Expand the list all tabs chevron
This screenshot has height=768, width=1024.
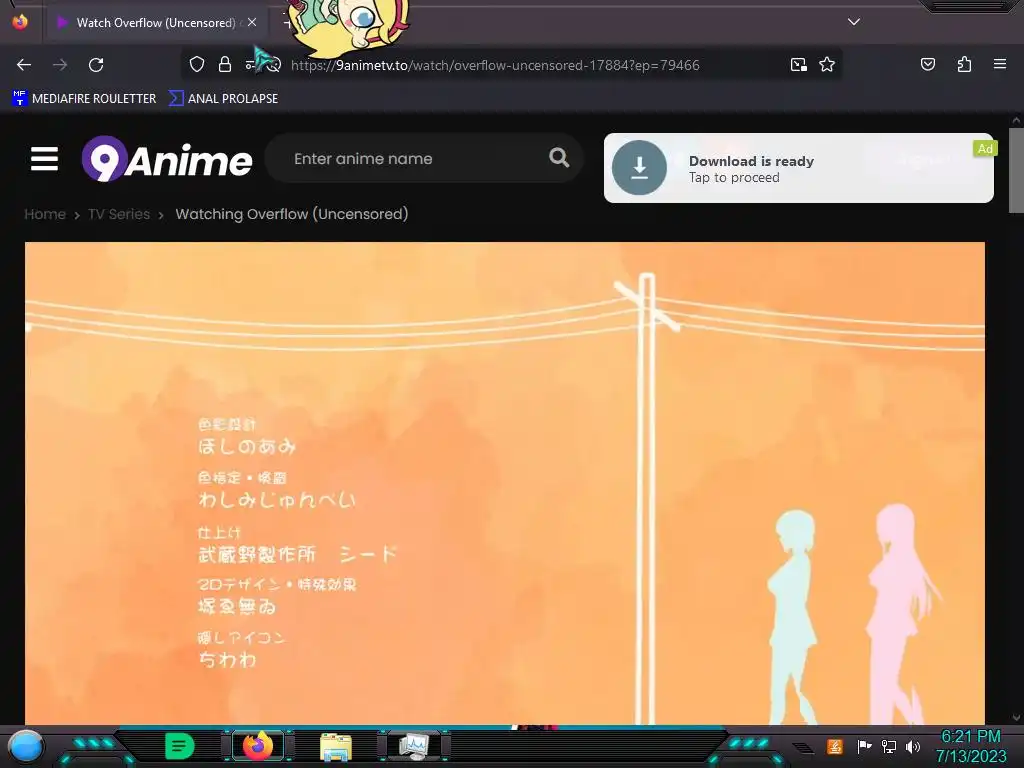[854, 22]
